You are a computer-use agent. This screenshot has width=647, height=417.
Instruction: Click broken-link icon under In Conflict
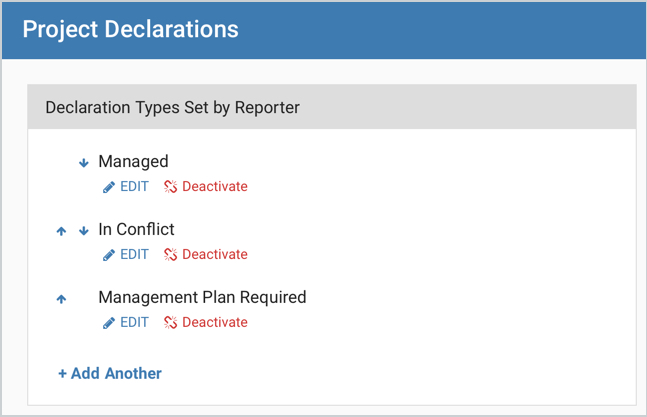pos(170,255)
